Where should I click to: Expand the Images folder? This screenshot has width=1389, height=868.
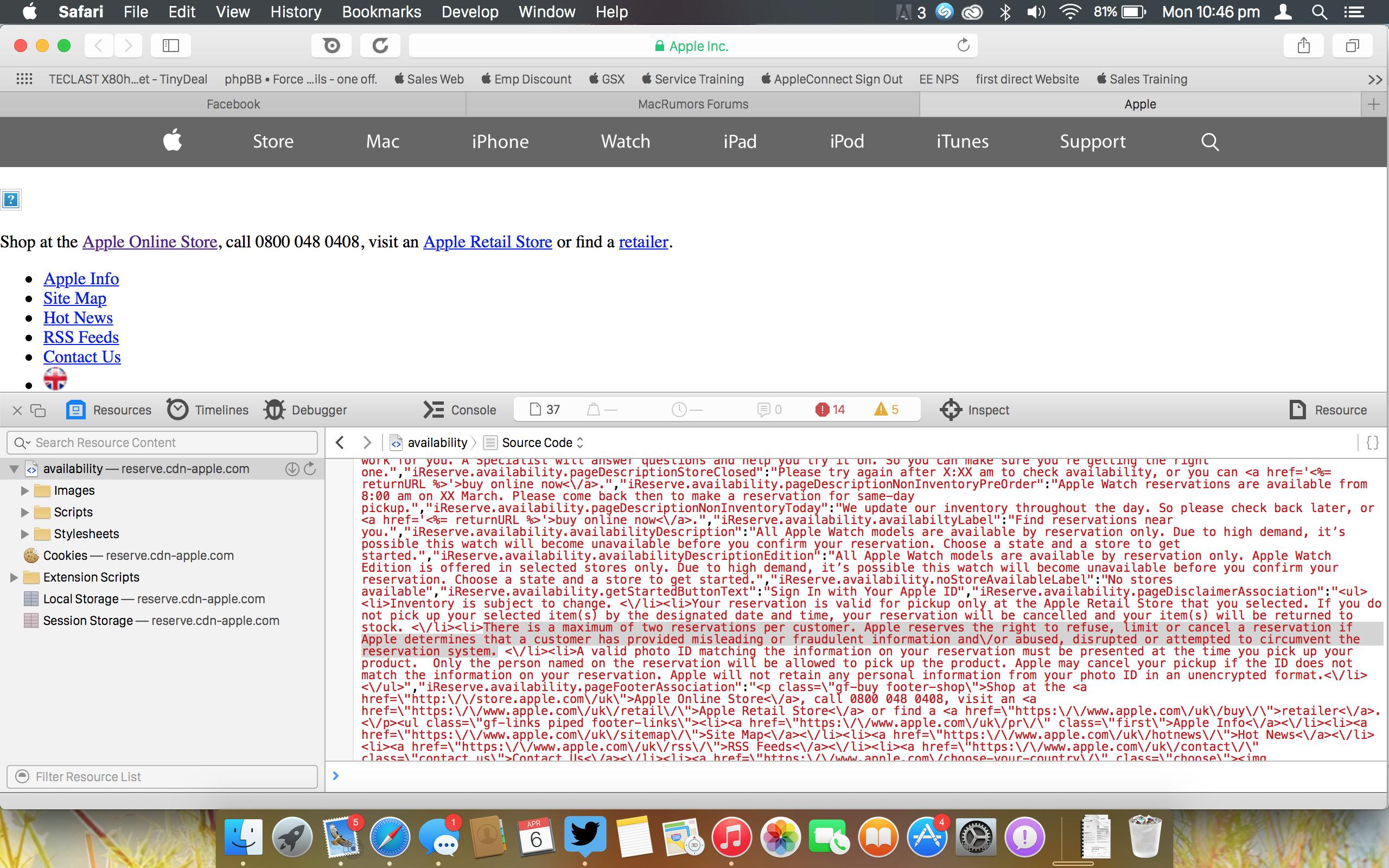pyautogui.click(x=24, y=490)
